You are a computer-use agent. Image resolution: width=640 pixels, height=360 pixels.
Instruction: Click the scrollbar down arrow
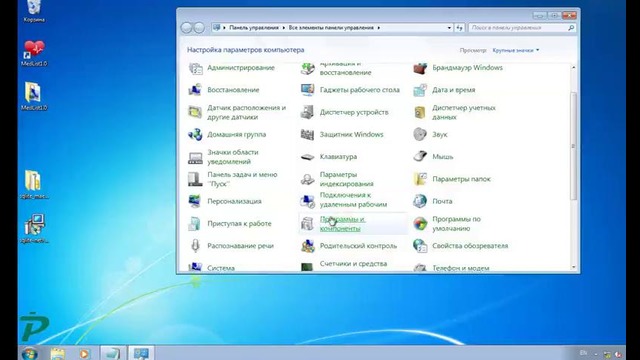coord(573,267)
